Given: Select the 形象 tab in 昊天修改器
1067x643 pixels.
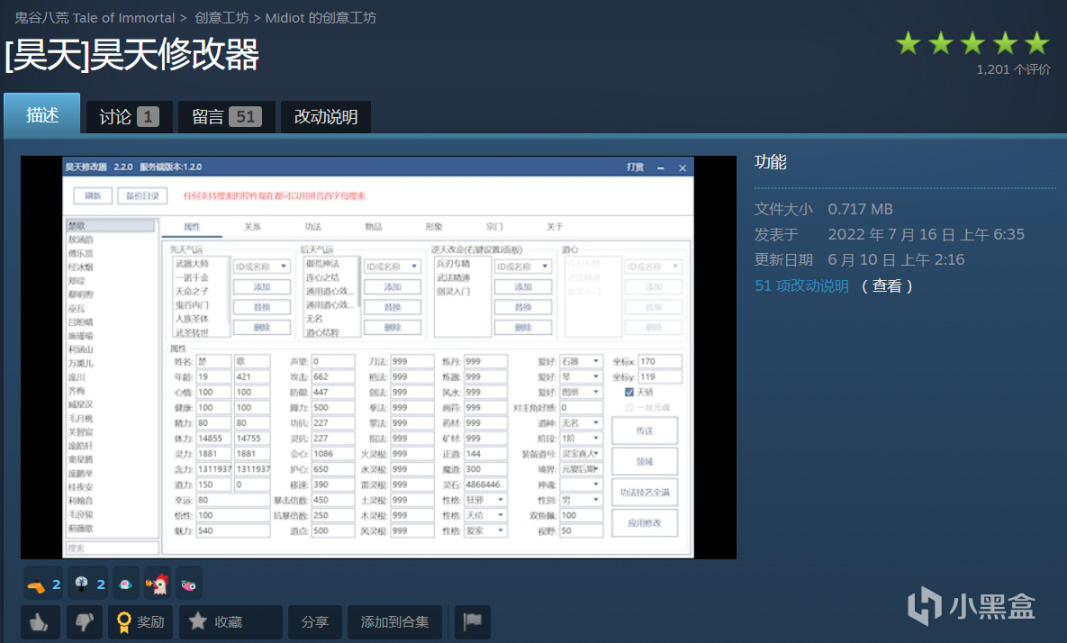Looking at the screenshot, I should (x=434, y=227).
